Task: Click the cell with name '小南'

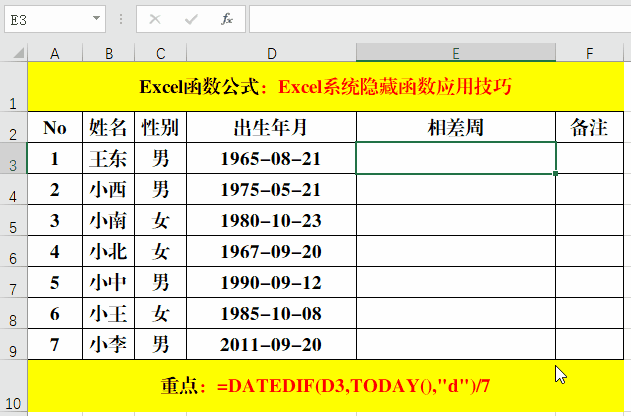Action: coord(109,220)
